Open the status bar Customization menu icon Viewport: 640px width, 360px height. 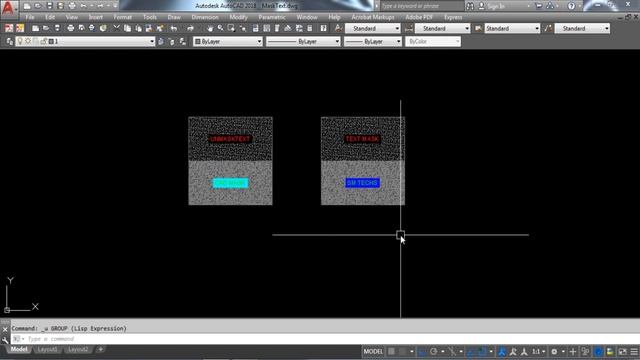634,351
